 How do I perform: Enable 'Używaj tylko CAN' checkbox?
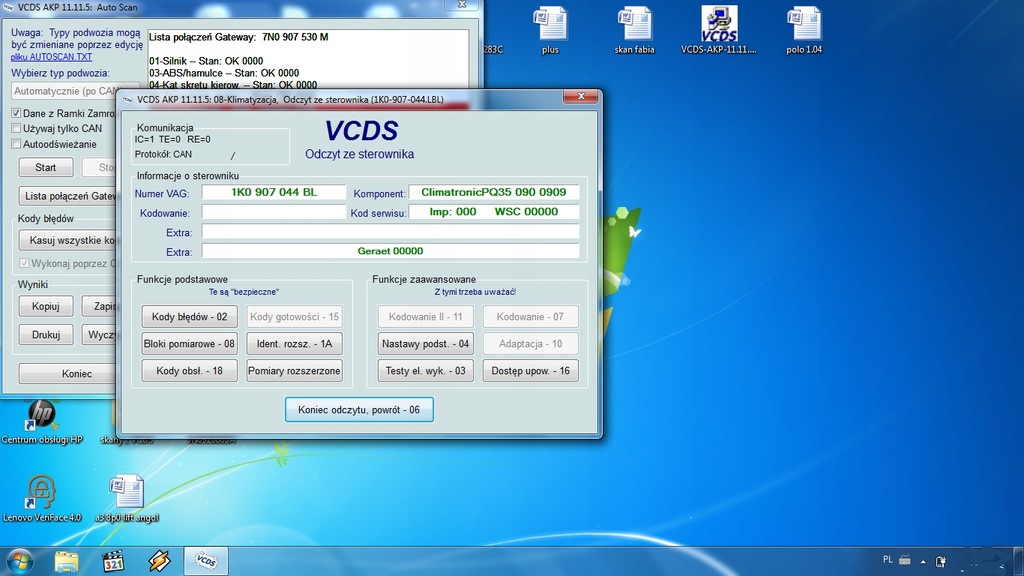(16, 129)
